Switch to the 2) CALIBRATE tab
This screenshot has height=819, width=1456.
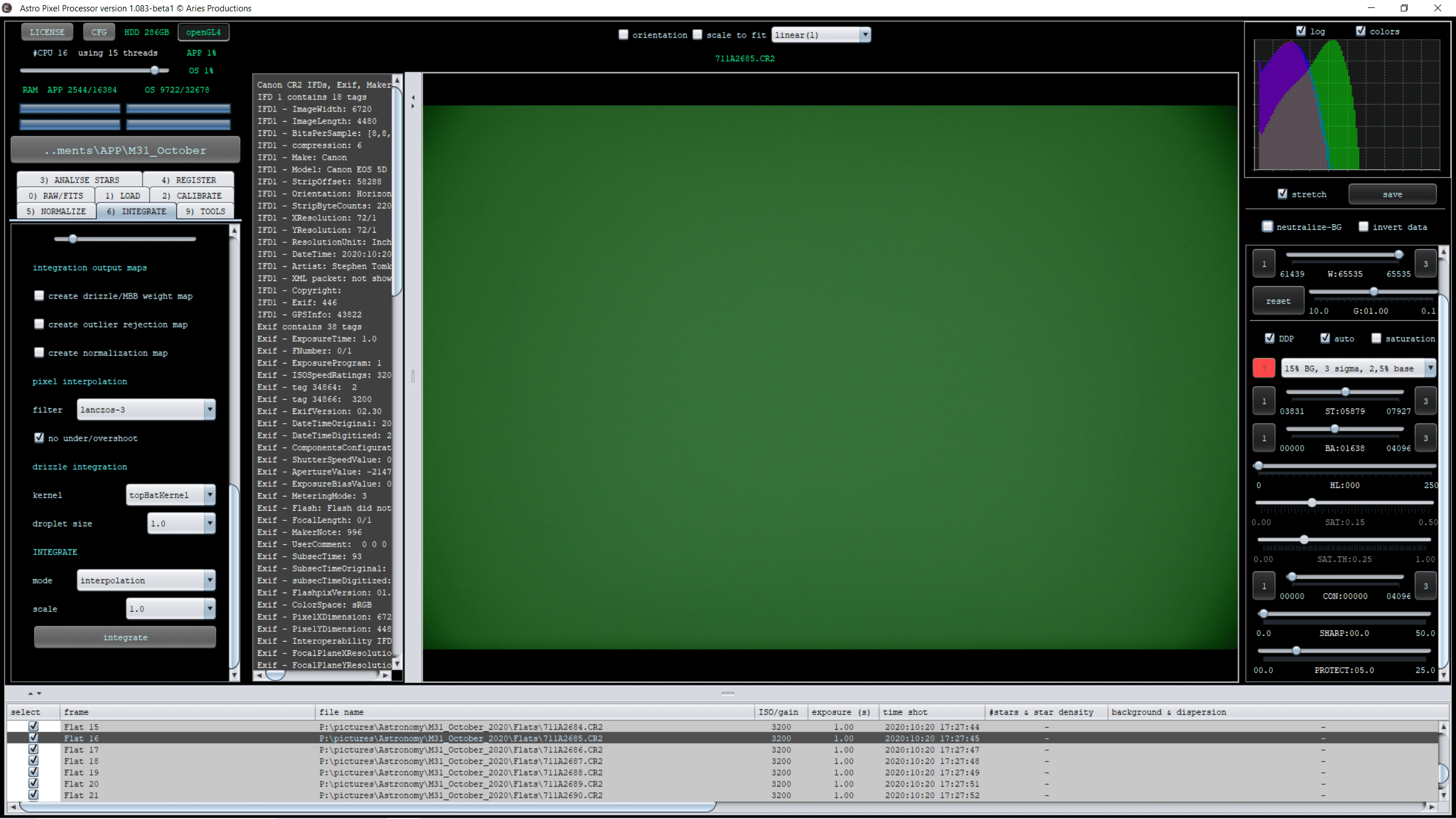click(192, 196)
